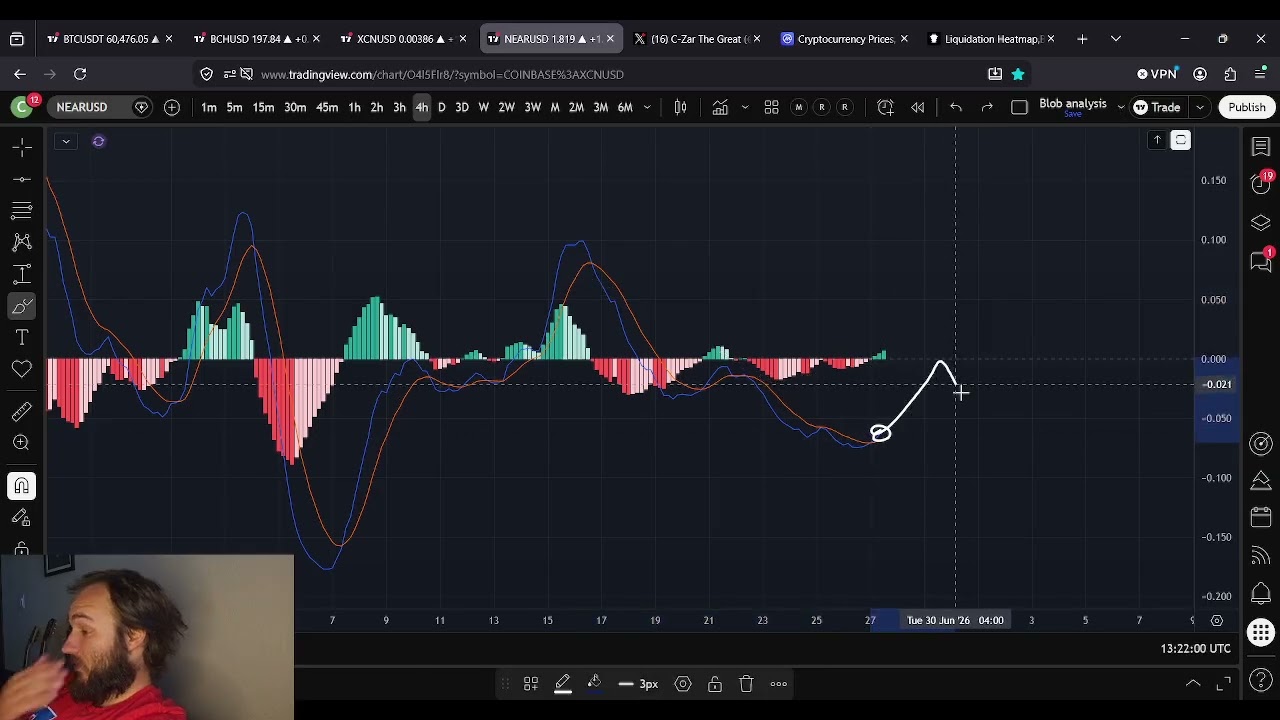Toggle the bookmark star for this page
The width and height of the screenshot is (1280, 720).
[1018, 74]
